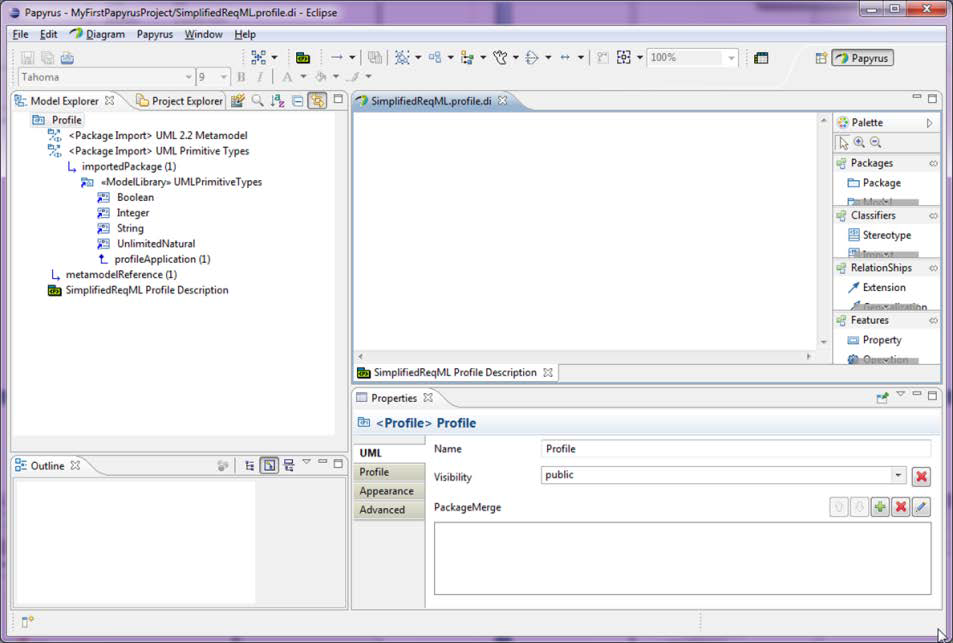Click the select all toolbar icon
The height and width of the screenshot is (643, 953).
(402, 58)
